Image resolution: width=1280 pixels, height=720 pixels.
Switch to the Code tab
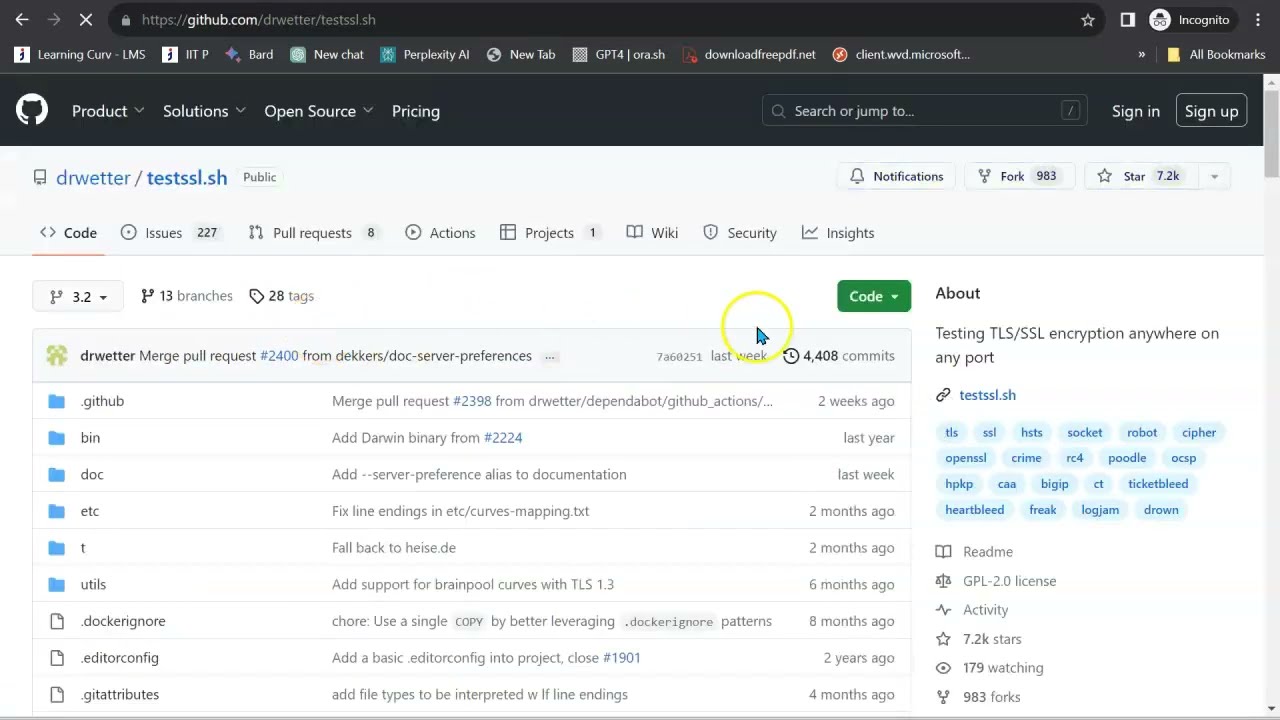coord(69,233)
